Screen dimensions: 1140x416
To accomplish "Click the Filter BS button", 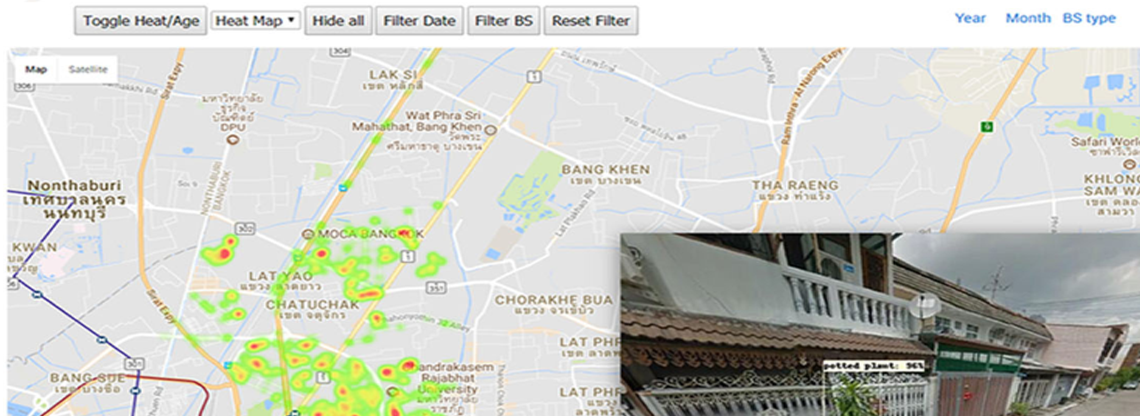I will [x=503, y=21].
